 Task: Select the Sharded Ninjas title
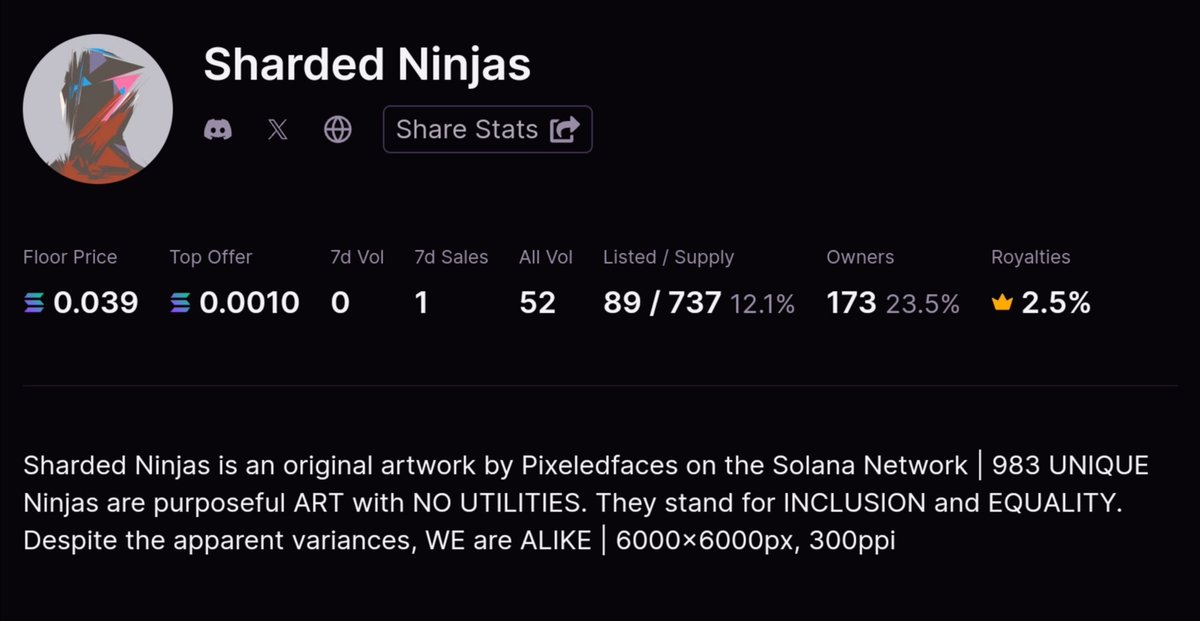367,65
